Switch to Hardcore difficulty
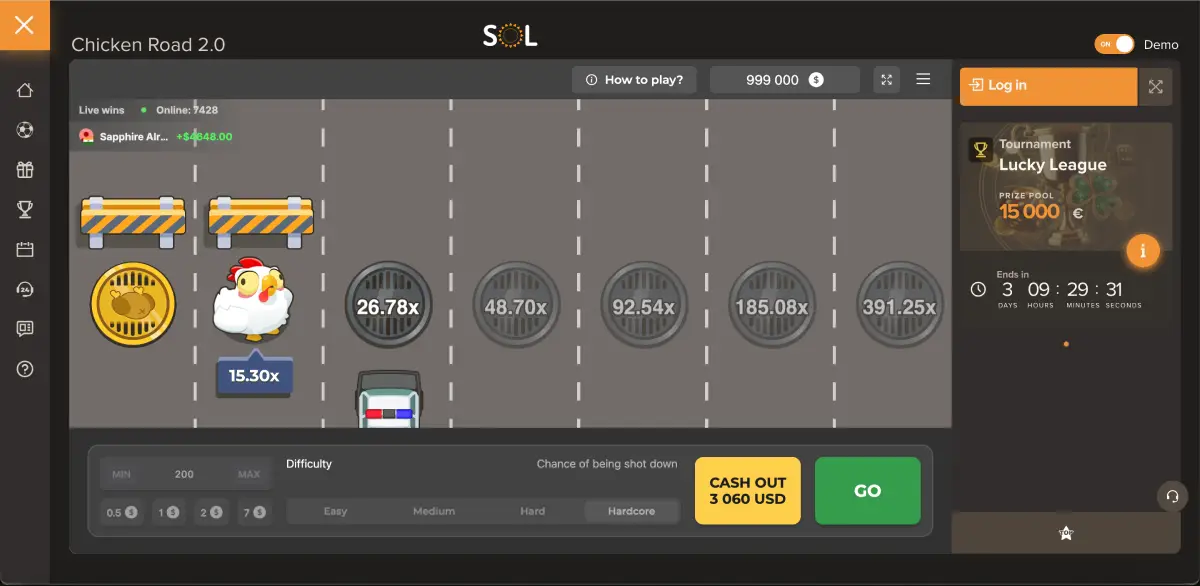Viewport: 1200px width, 586px height. (x=631, y=511)
